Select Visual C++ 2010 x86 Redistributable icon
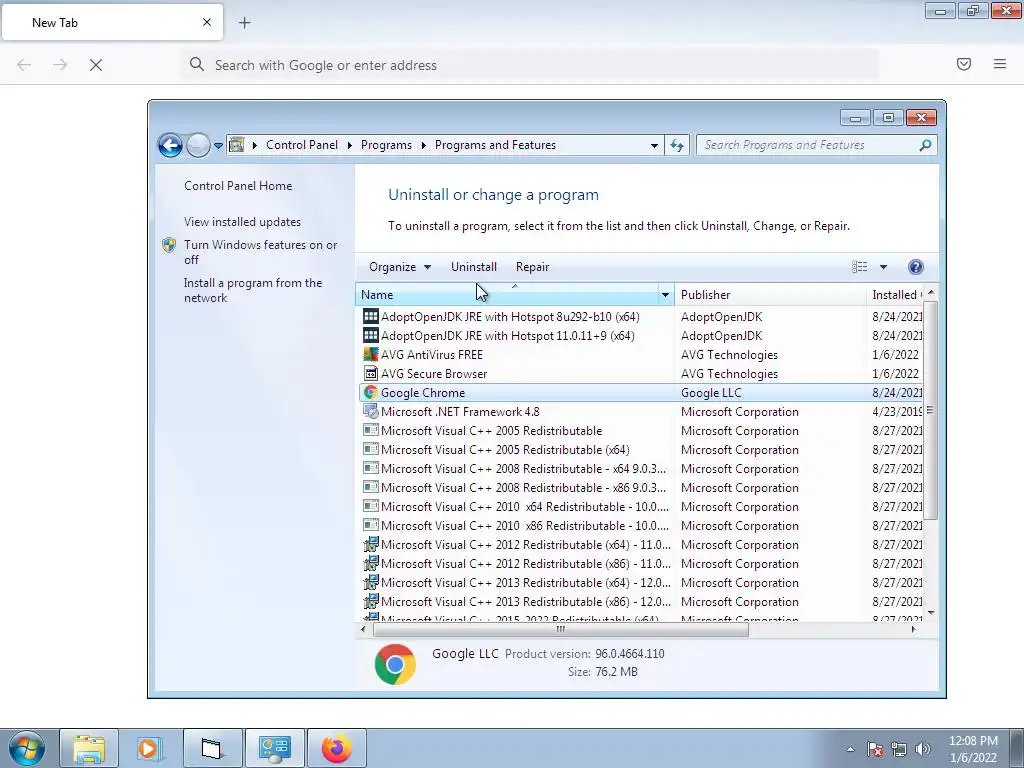 coord(370,525)
